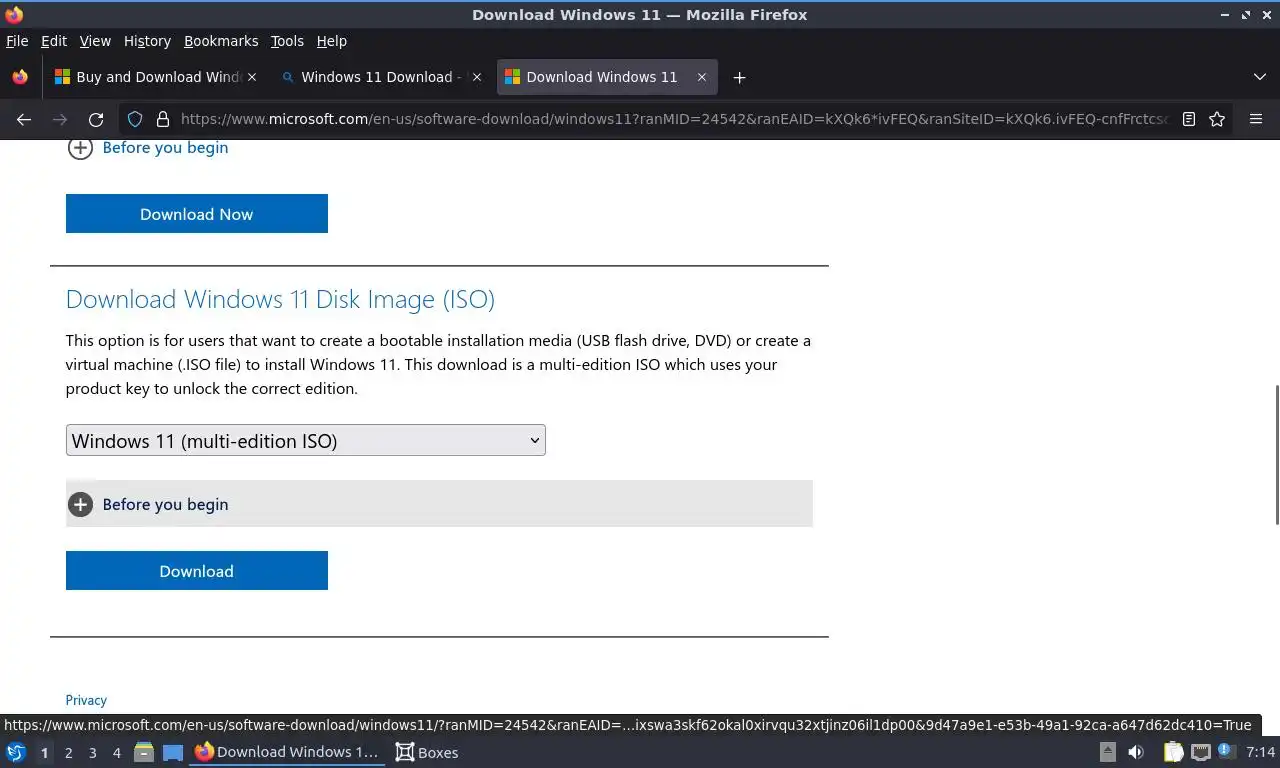Click the Download Now button
The height and width of the screenshot is (768, 1280).
pyautogui.click(x=197, y=213)
